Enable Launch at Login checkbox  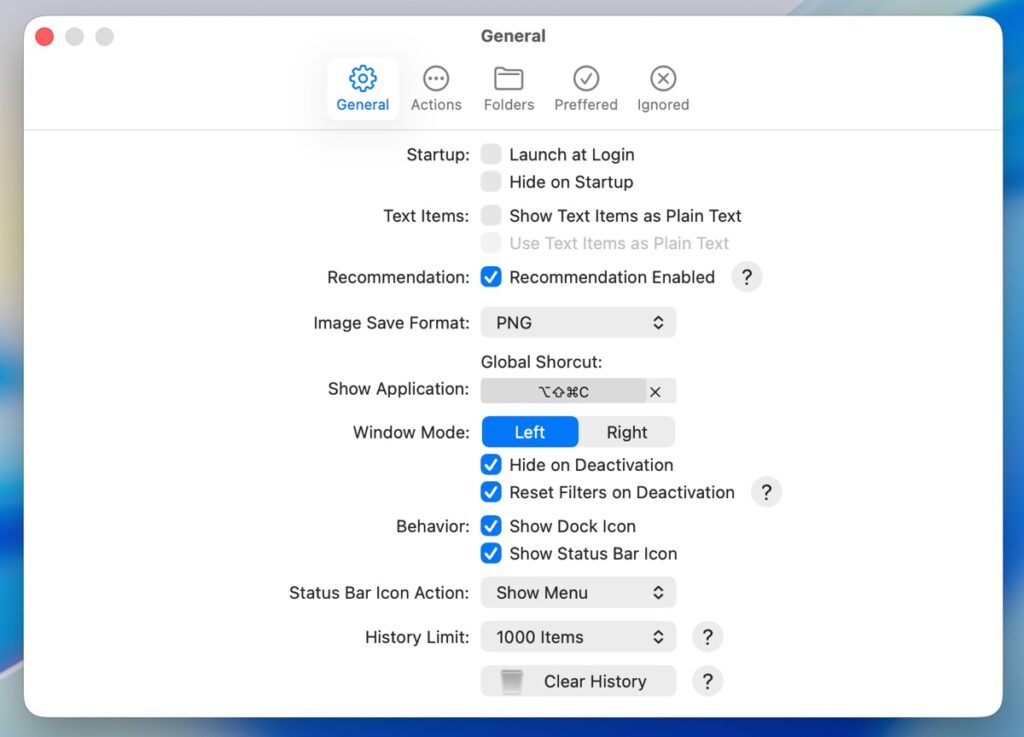491,154
